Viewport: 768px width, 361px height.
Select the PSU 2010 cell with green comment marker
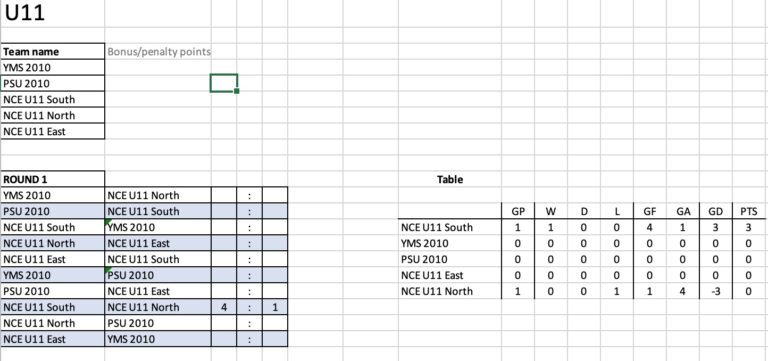click(158, 275)
